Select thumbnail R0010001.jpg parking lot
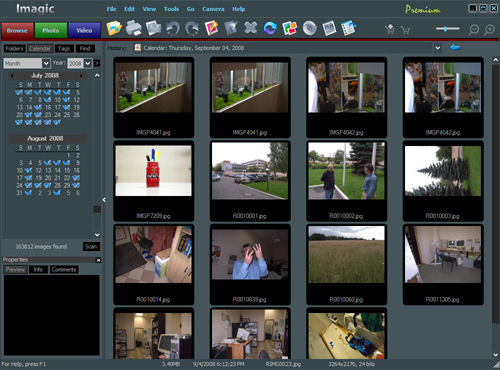The image size is (500, 370). (250, 181)
